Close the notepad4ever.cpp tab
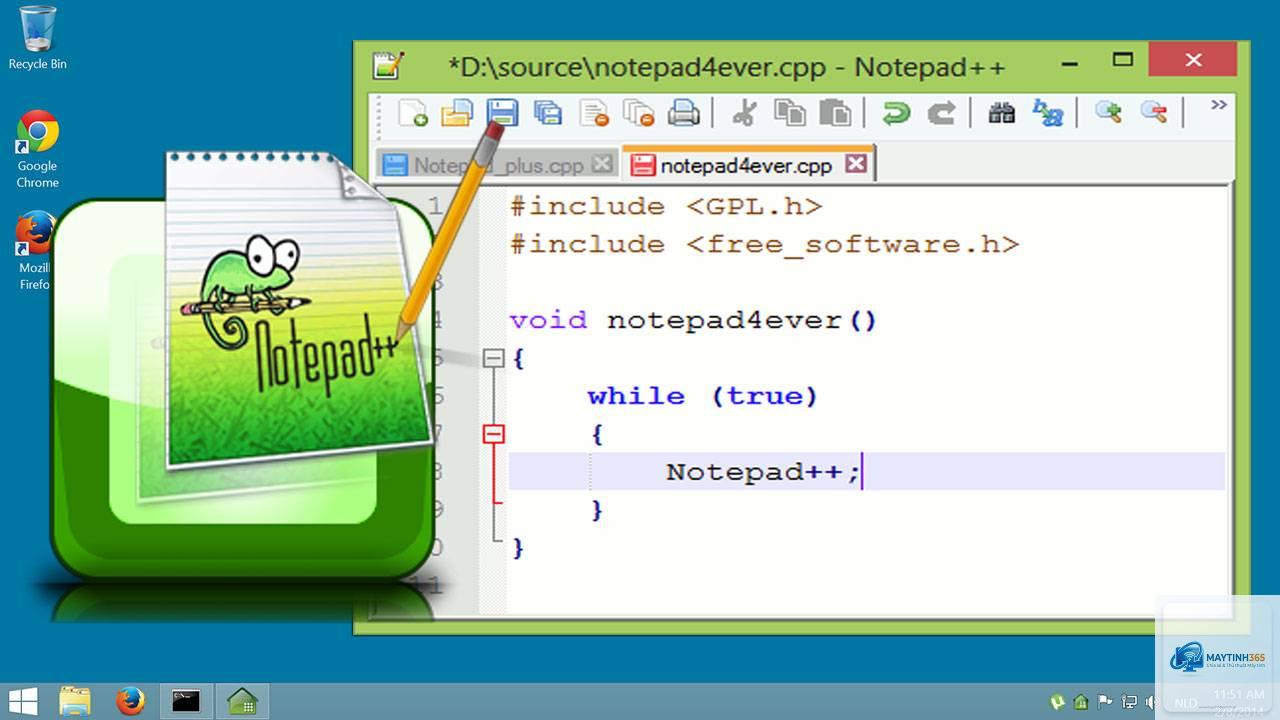This screenshot has width=1280, height=720. pyautogui.click(x=856, y=163)
